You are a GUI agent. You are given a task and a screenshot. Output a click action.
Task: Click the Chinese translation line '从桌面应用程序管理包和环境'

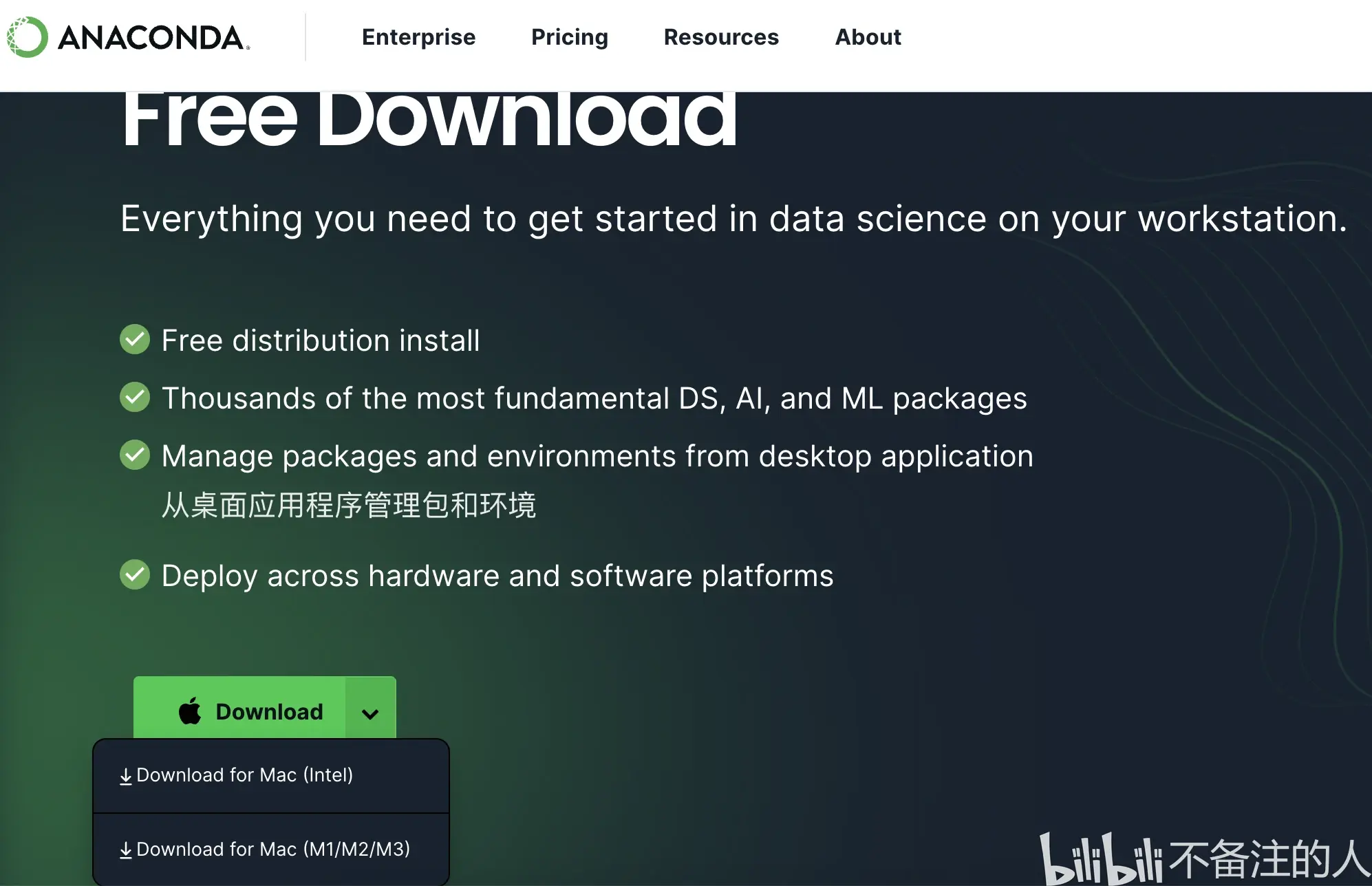[349, 505]
